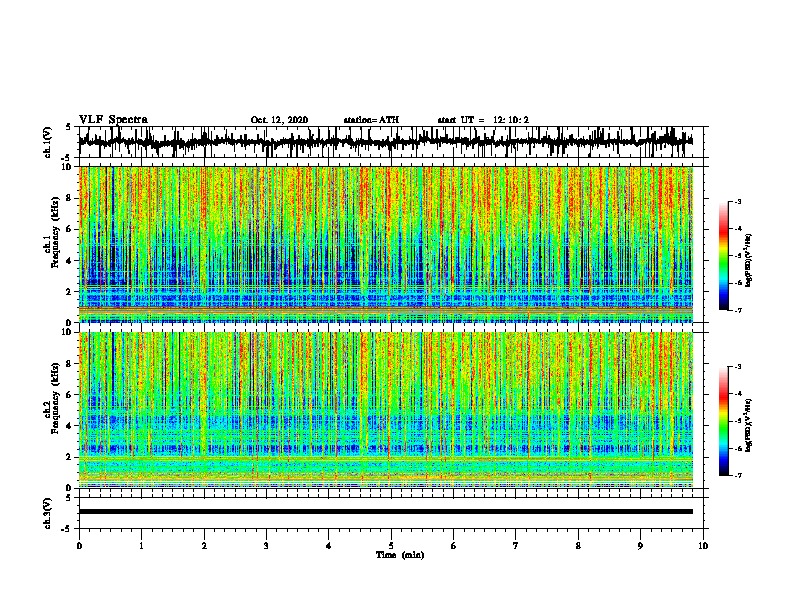
Task: Click time-axis tick label "3"
Action: tap(267, 545)
